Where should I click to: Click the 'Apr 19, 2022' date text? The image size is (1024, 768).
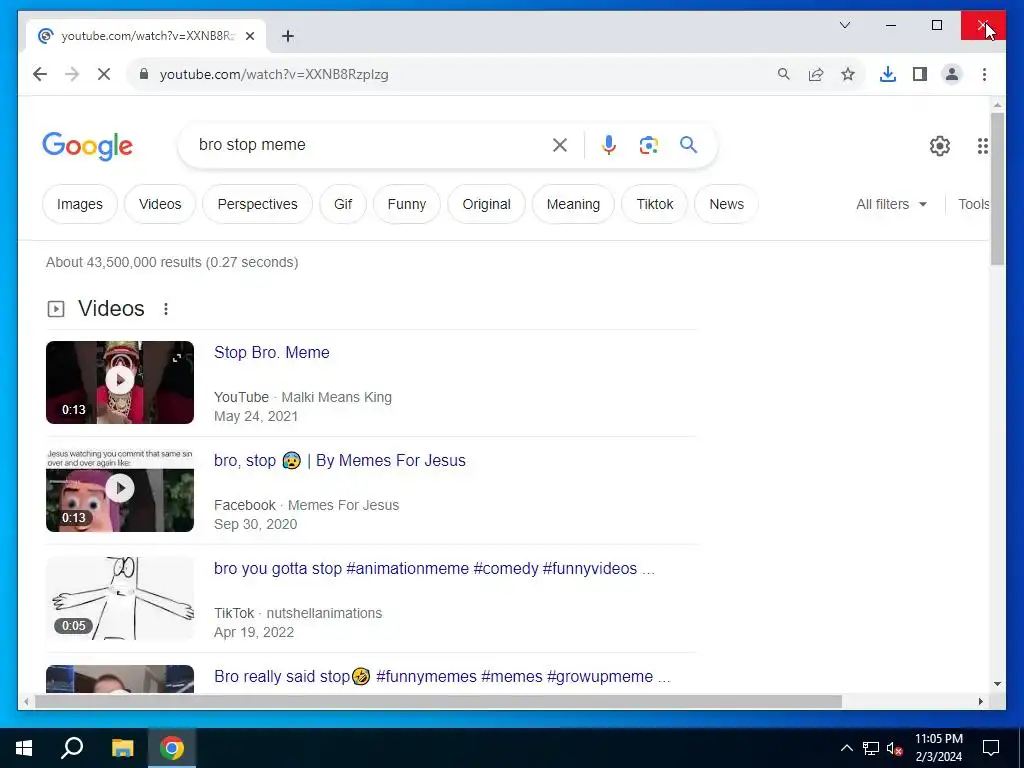point(254,632)
